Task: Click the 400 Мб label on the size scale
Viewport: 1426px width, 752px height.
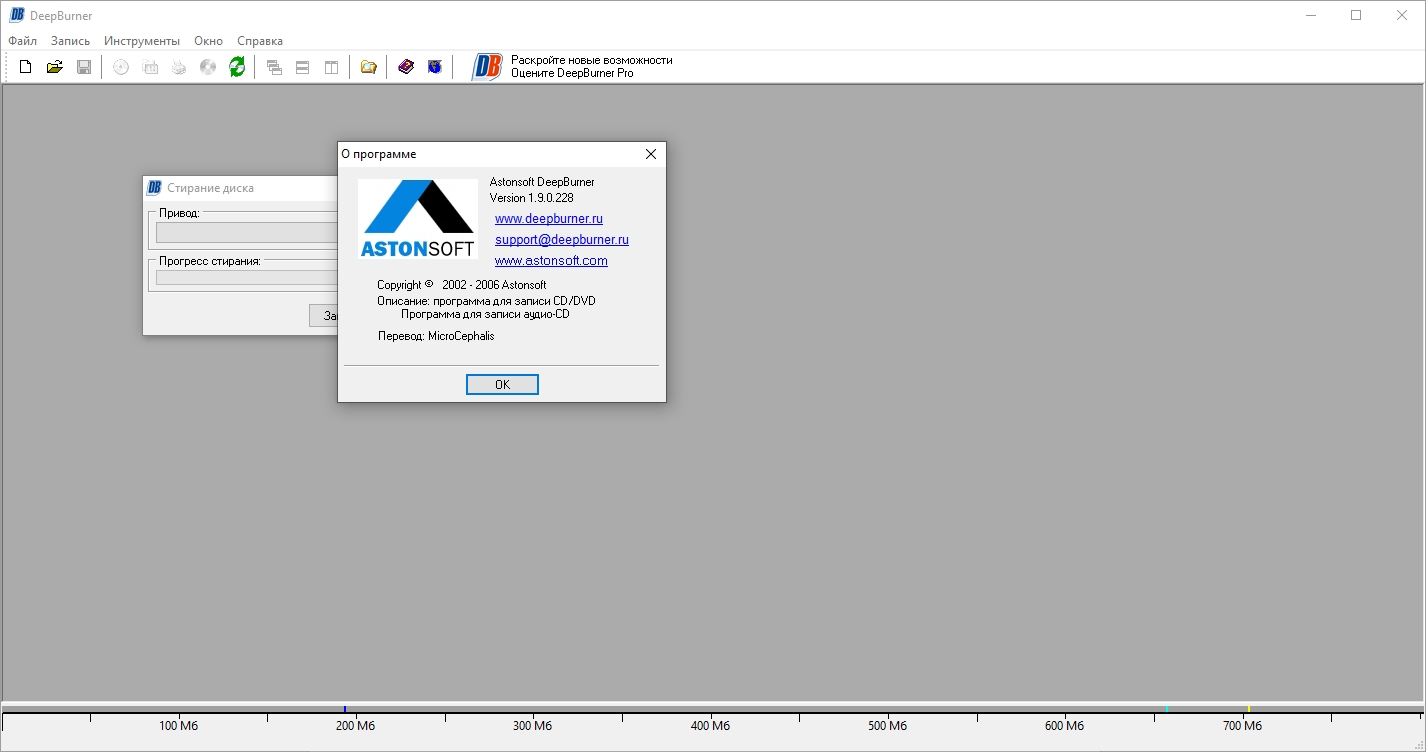Action: pyautogui.click(x=710, y=726)
